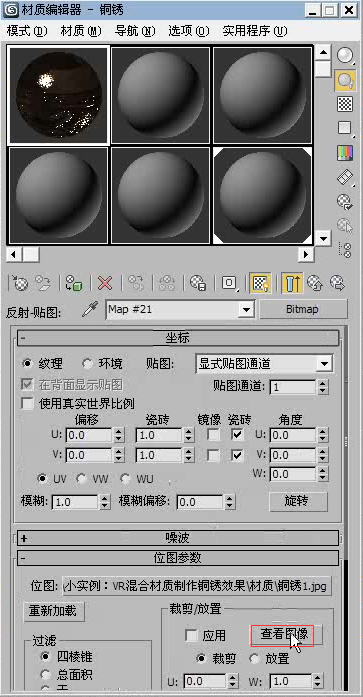
Task: Click Put Material to Scene icon
Action: [44, 283]
